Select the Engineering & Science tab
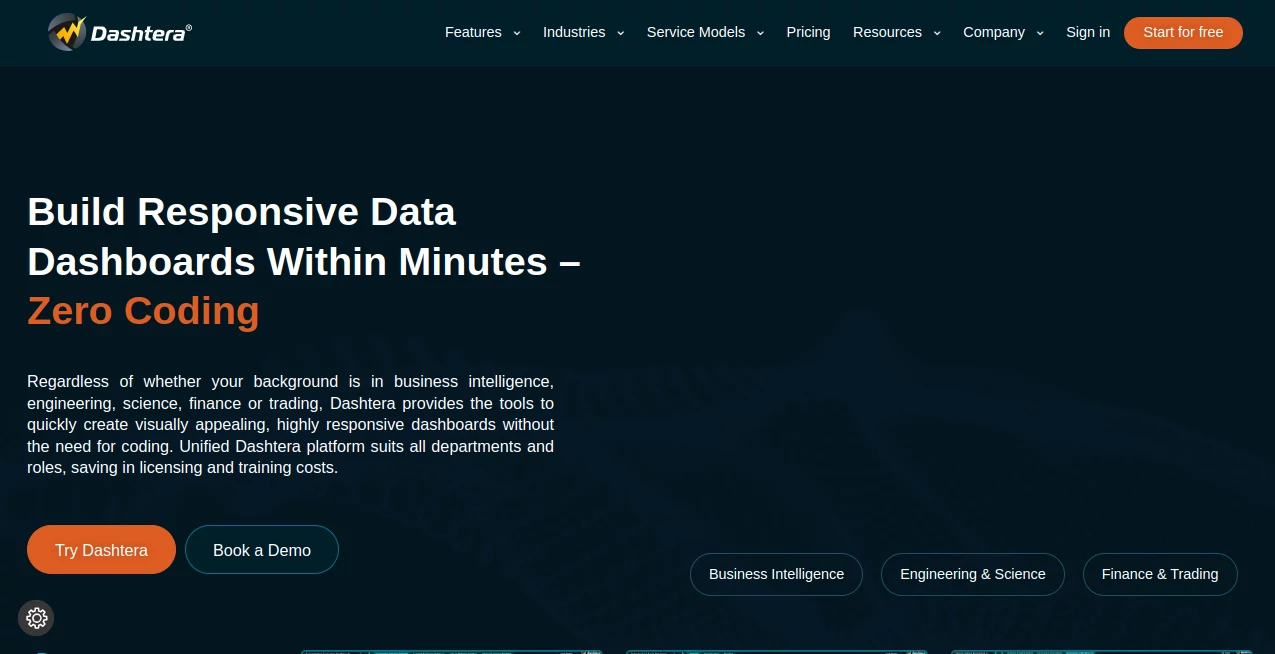The height and width of the screenshot is (654, 1275). (972, 574)
